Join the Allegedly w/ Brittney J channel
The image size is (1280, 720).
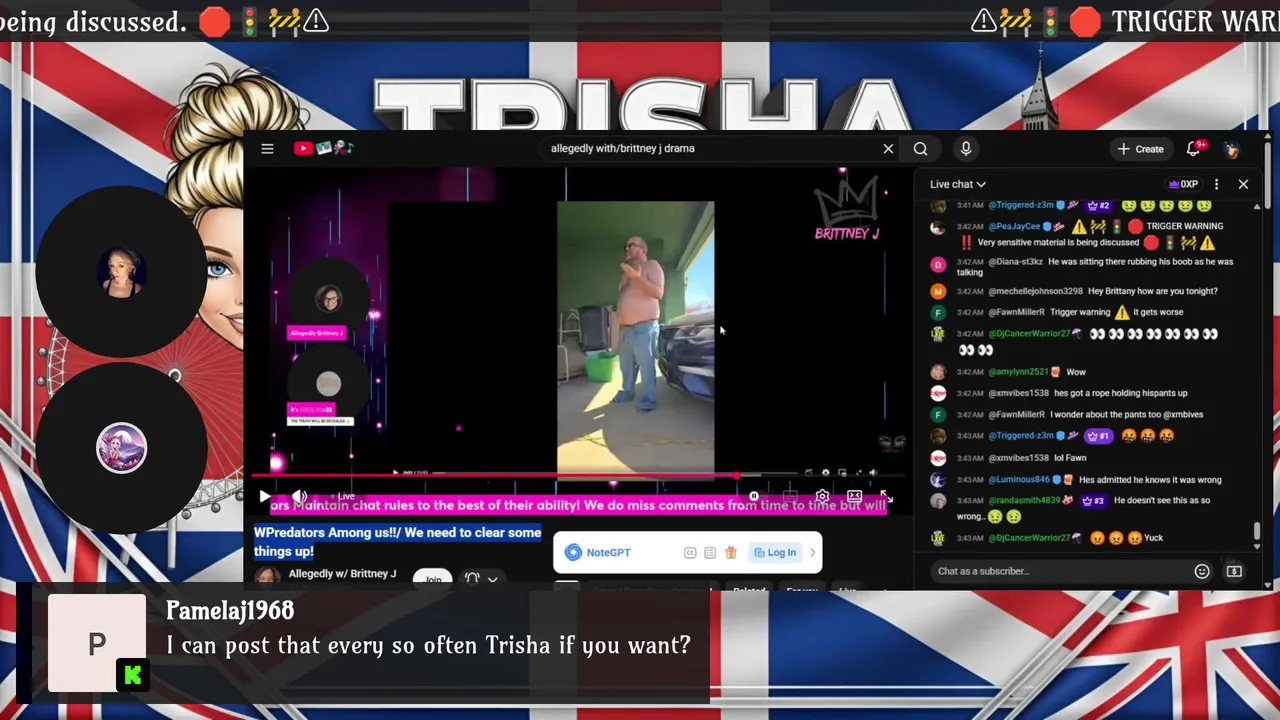pos(433,580)
